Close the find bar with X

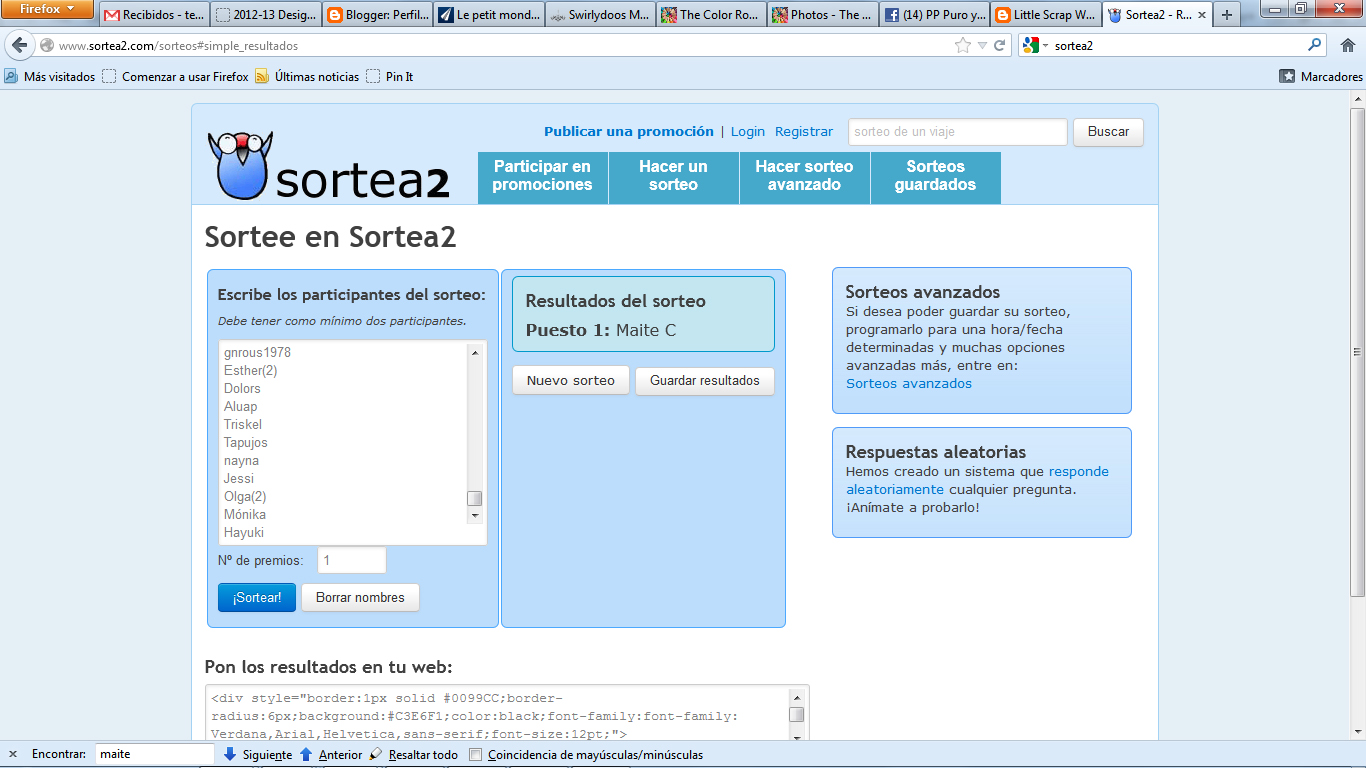click(13, 754)
